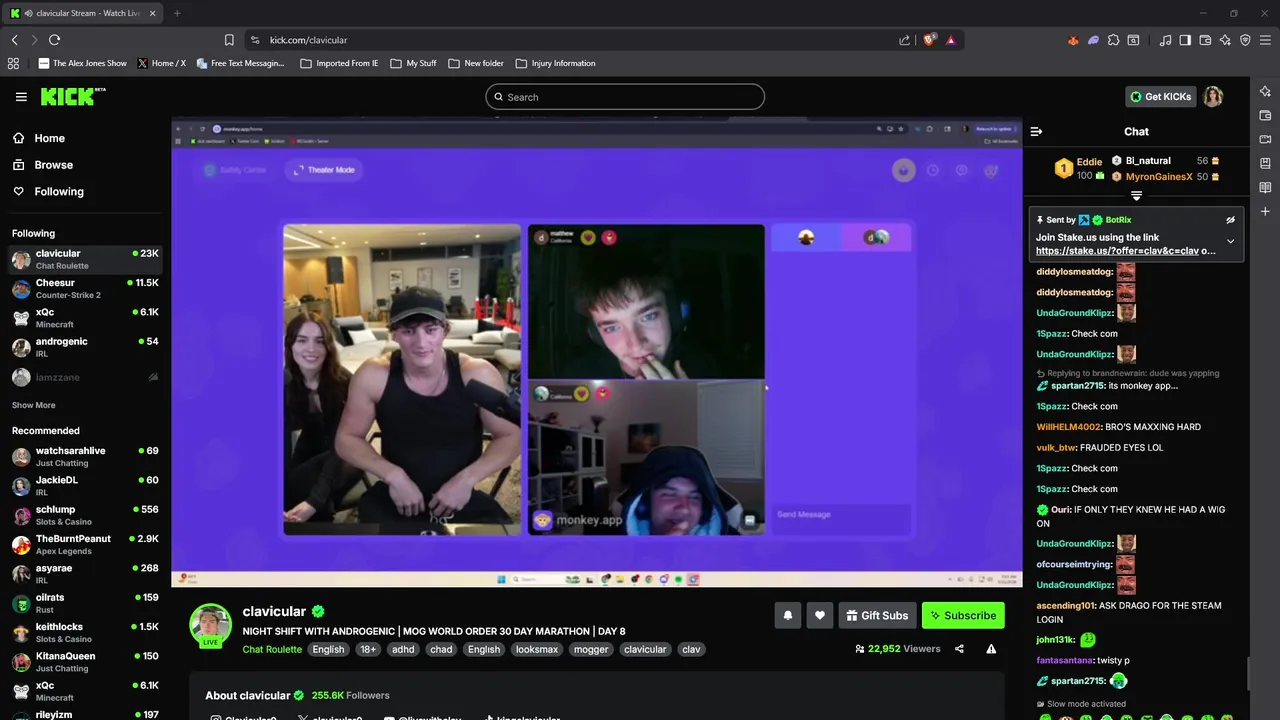Open the Brave main menu button
Viewport: 1280px width, 720px height.
pos(1266,40)
